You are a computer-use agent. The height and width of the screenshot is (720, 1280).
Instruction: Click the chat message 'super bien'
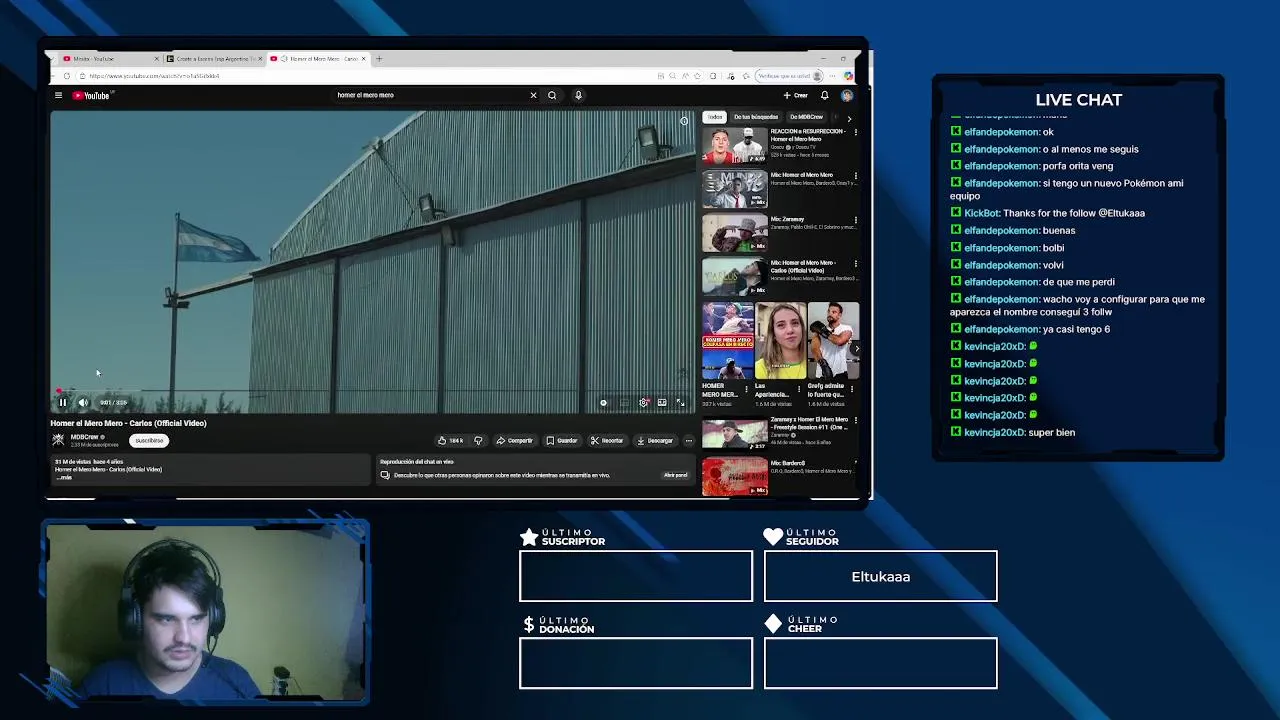(1051, 432)
